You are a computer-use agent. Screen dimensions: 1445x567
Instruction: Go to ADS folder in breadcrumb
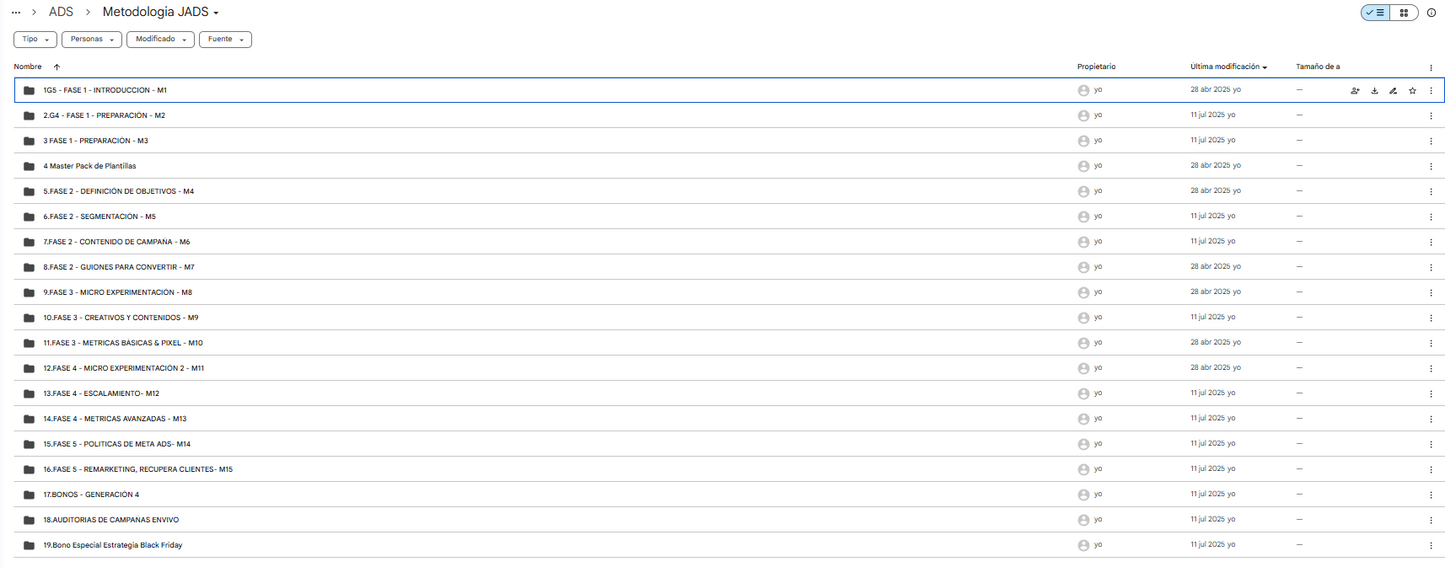(61, 12)
